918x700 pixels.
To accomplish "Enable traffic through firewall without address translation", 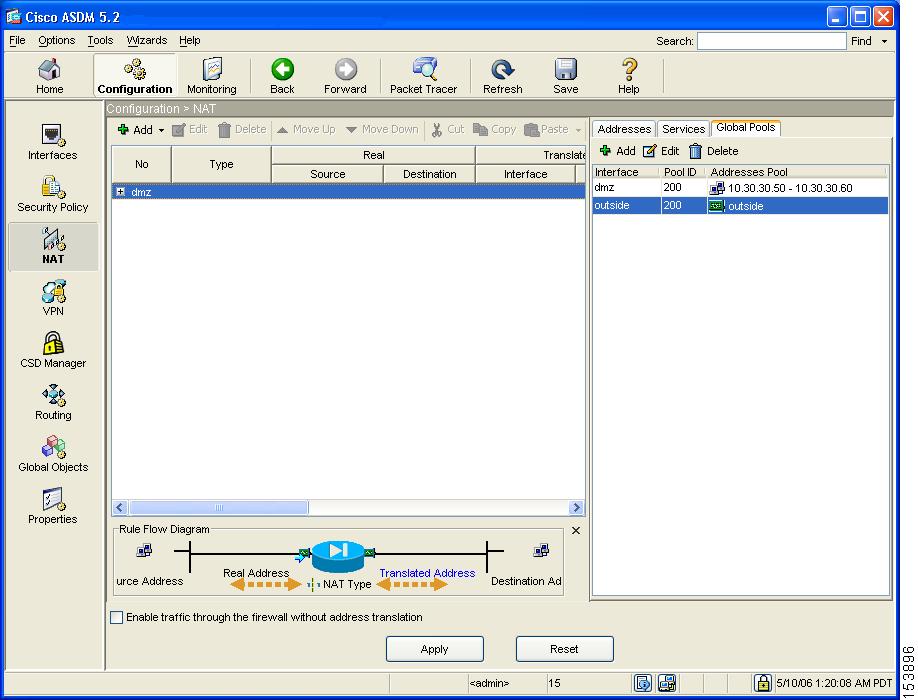I will point(117,617).
